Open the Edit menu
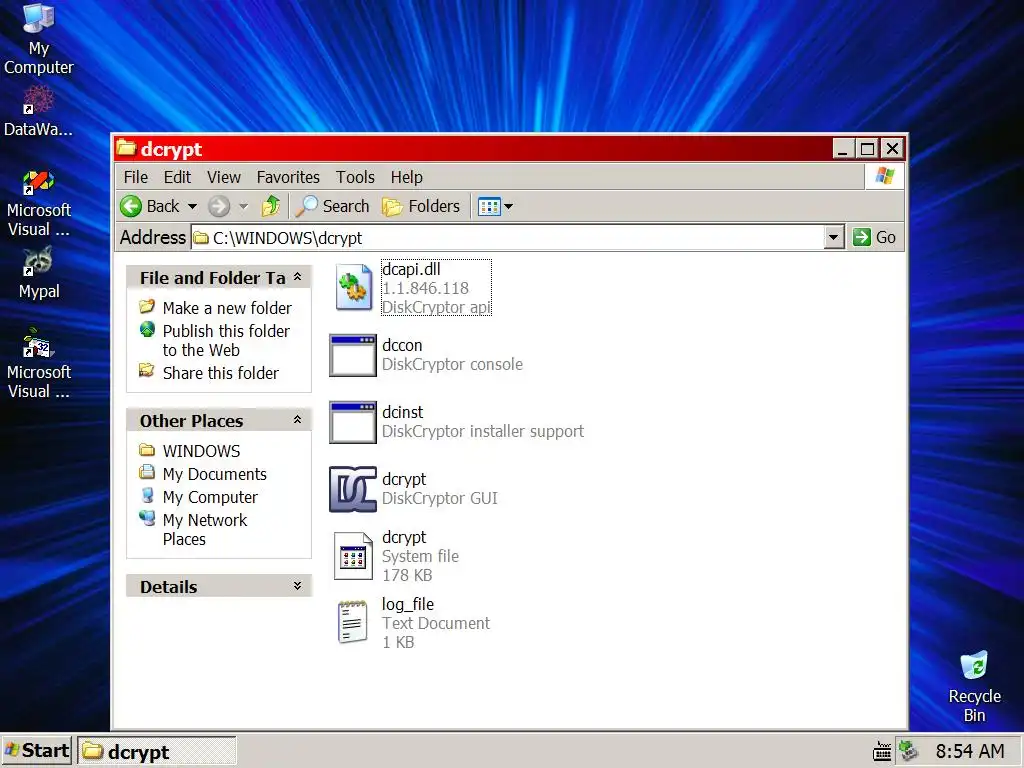This screenshot has width=1024, height=768. 177,177
